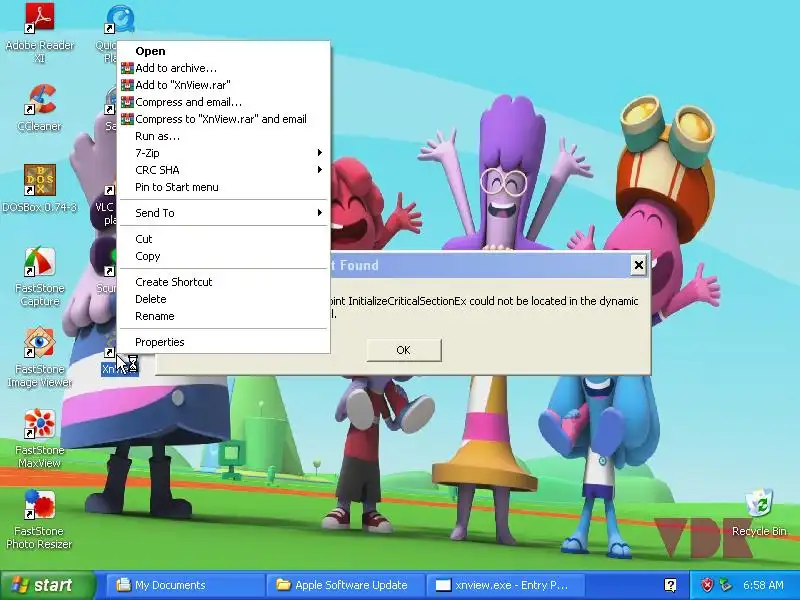800x600 pixels.
Task: Choose Add to archive... menu entry
Action: tap(223, 68)
